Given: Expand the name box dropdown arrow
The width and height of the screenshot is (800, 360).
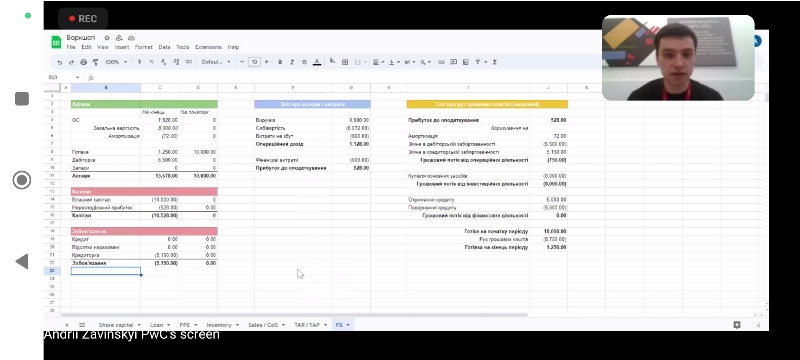Looking at the screenshot, I should pos(78,78).
